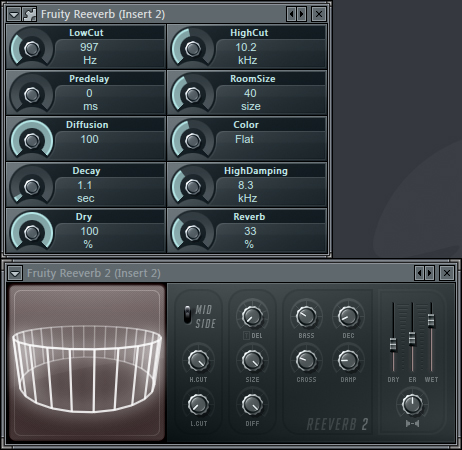Click the Color knob
Viewport: 462px width, 450px height.
coord(193,141)
